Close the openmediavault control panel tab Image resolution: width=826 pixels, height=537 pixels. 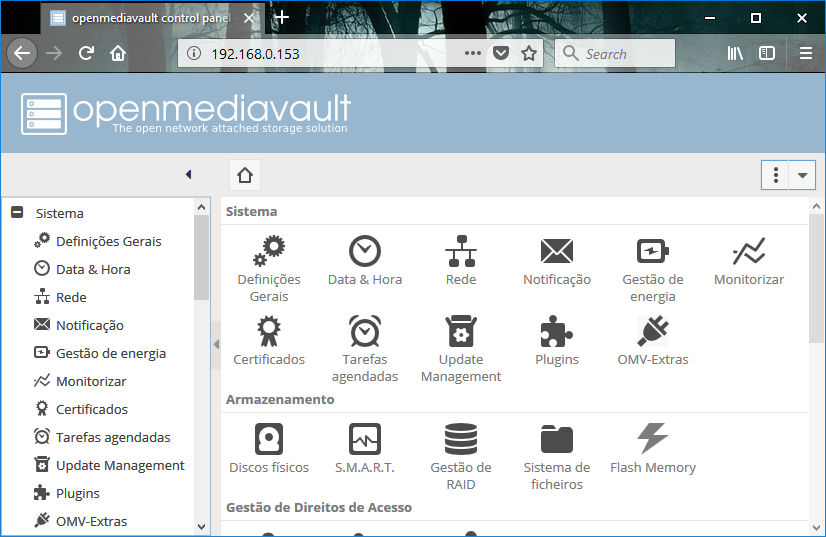pyautogui.click(x=249, y=18)
